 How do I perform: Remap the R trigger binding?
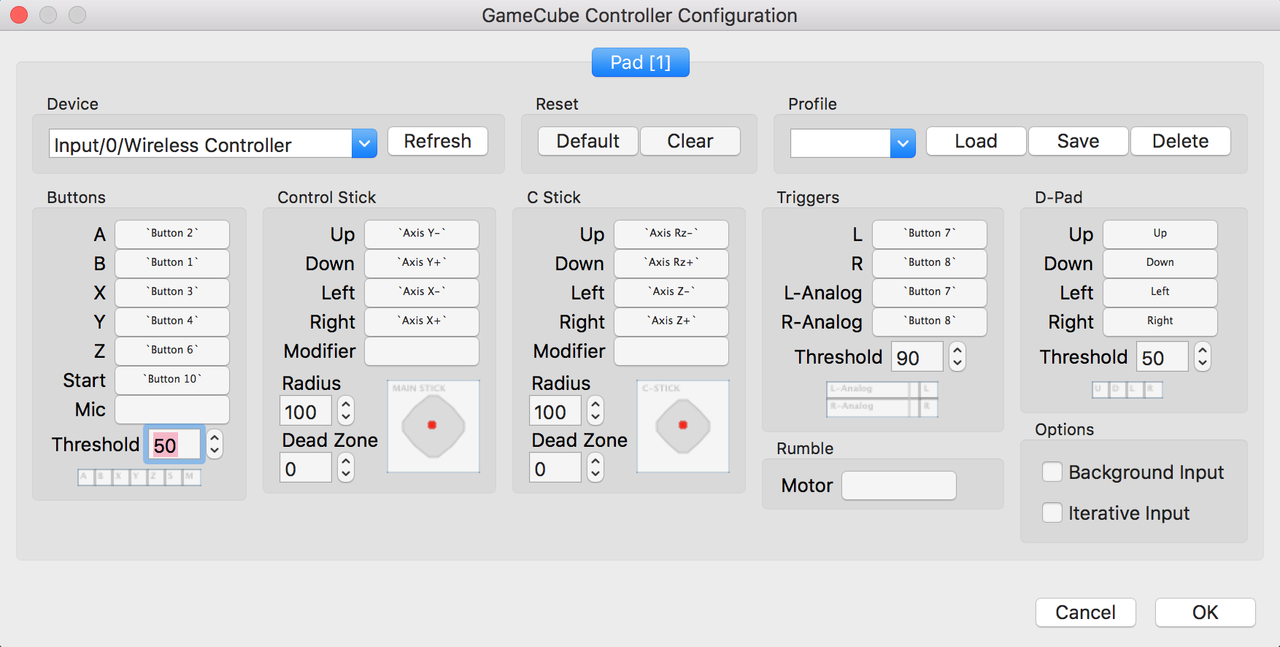929,263
